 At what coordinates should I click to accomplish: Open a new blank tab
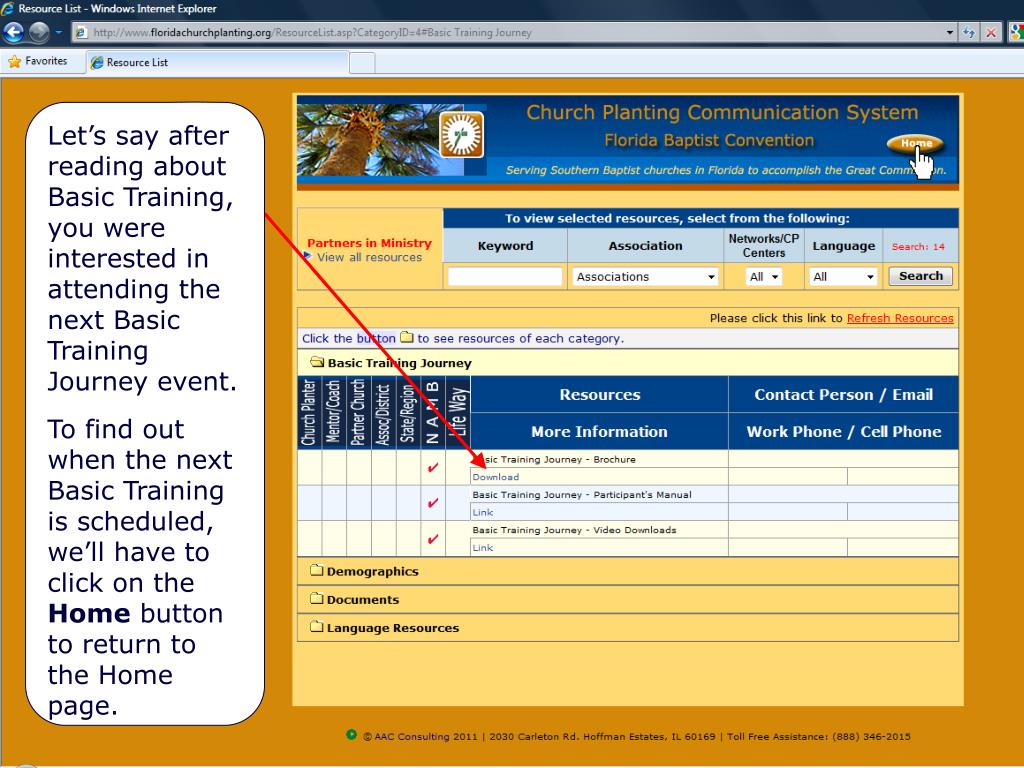[x=362, y=63]
